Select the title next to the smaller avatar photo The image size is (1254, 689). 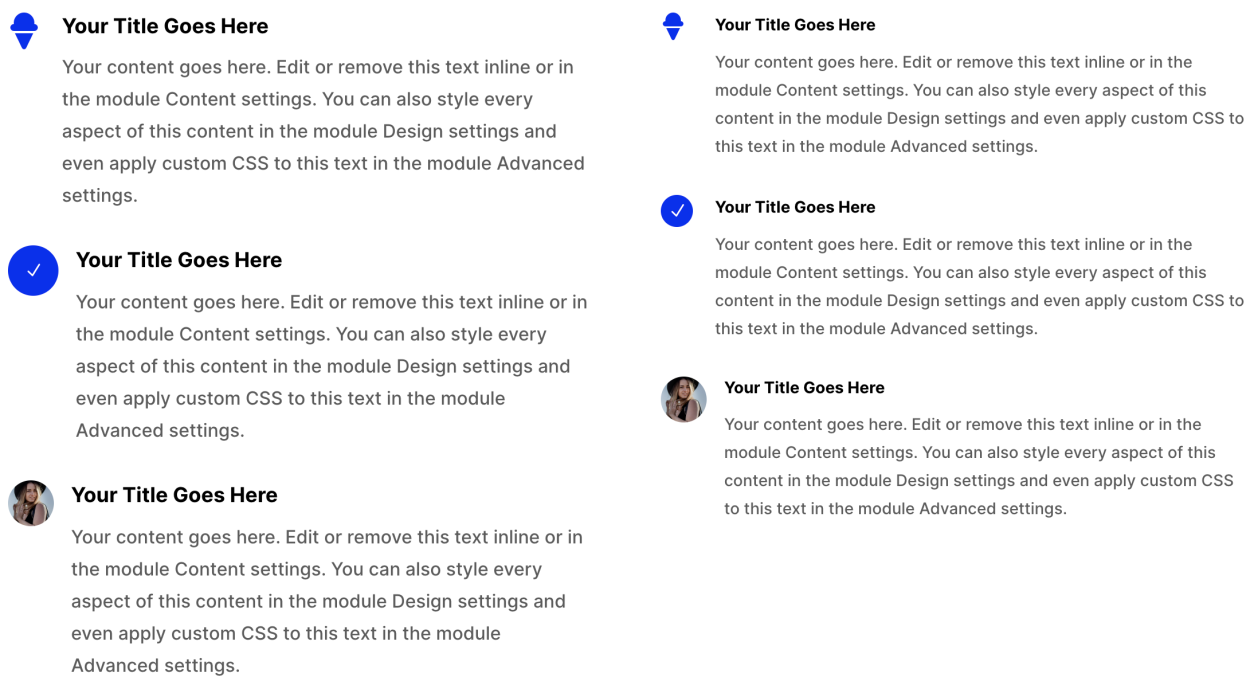(804, 388)
